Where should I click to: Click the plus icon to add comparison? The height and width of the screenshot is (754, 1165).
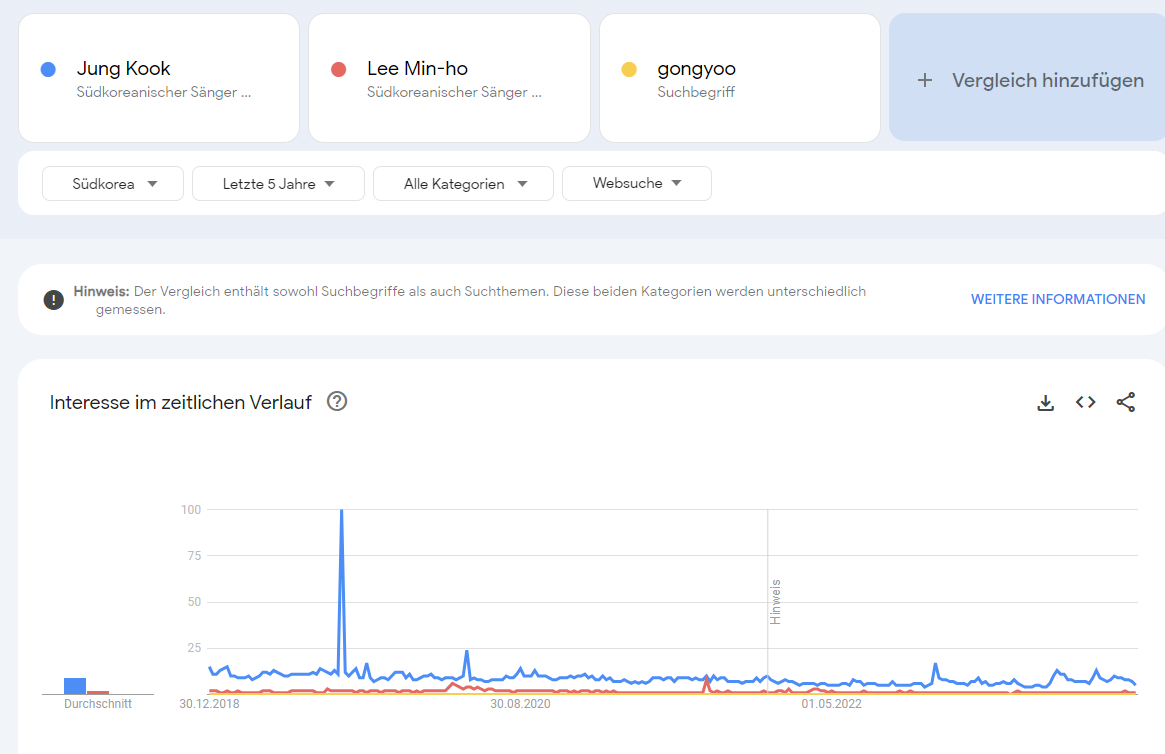925,80
